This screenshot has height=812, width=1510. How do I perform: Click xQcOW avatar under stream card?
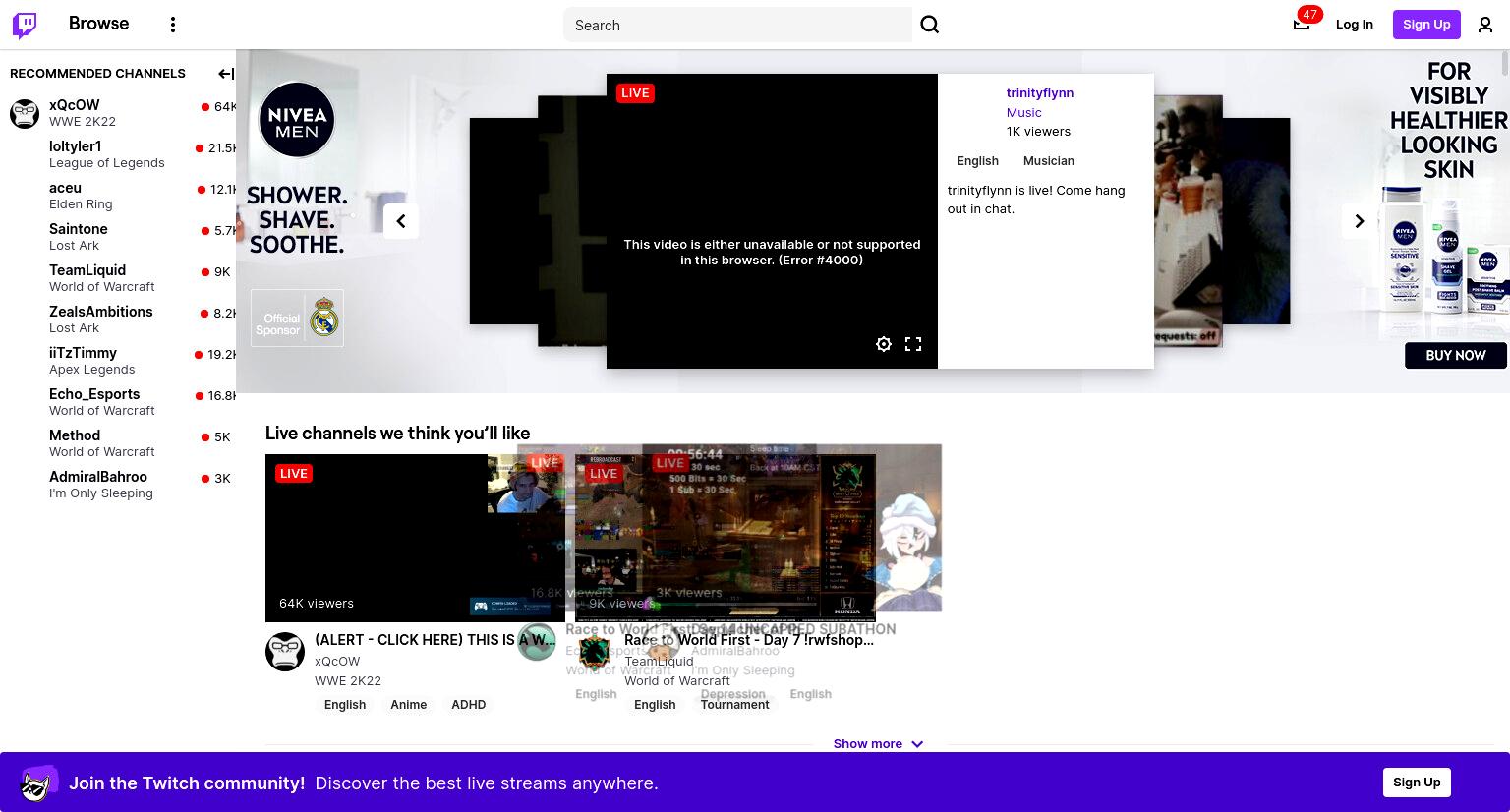[285, 652]
